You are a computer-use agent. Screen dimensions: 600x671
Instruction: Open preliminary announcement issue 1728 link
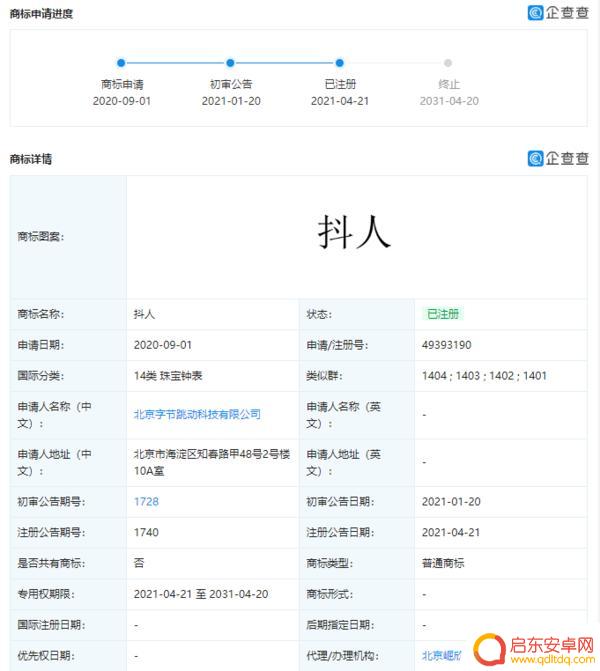tap(146, 502)
